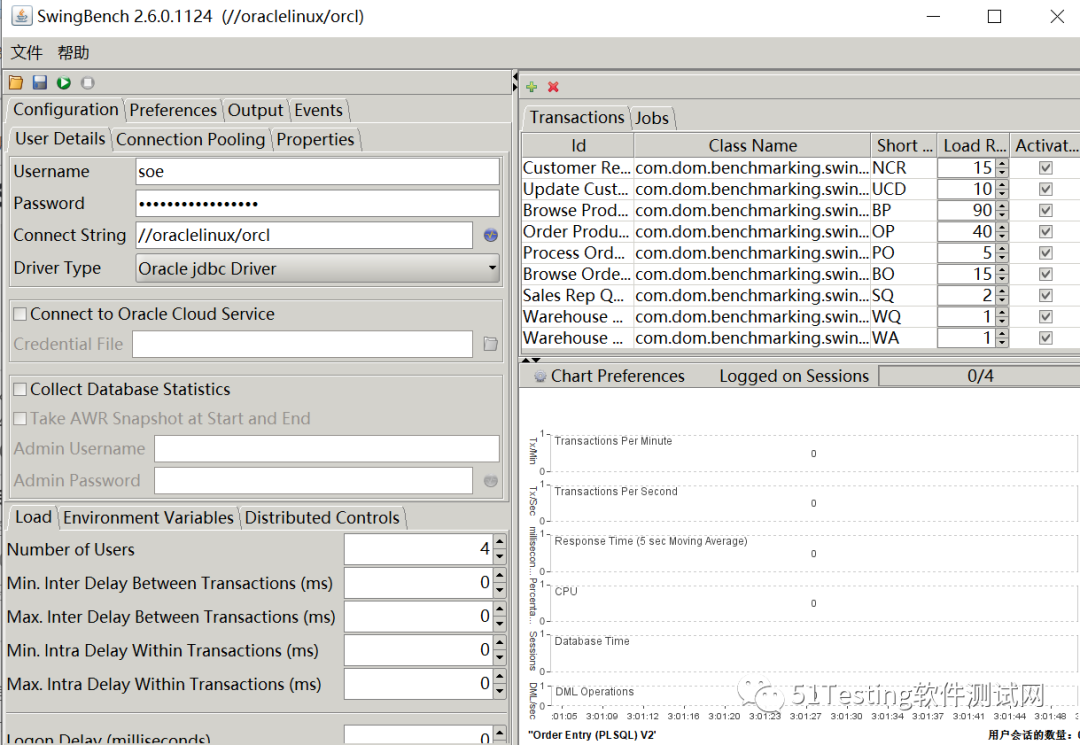
Task: Change Min. Inter Delay spinner value
Action: coord(500,583)
